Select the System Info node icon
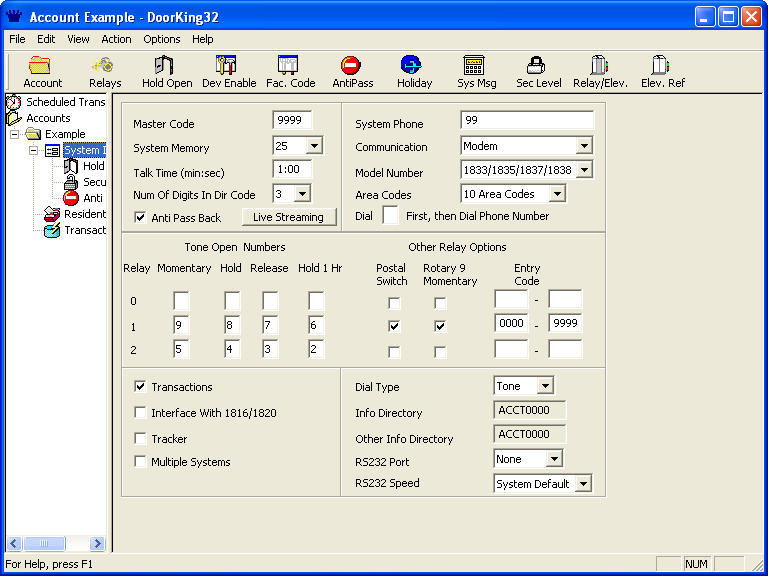This screenshot has height=576, width=768. pos(52,150)
